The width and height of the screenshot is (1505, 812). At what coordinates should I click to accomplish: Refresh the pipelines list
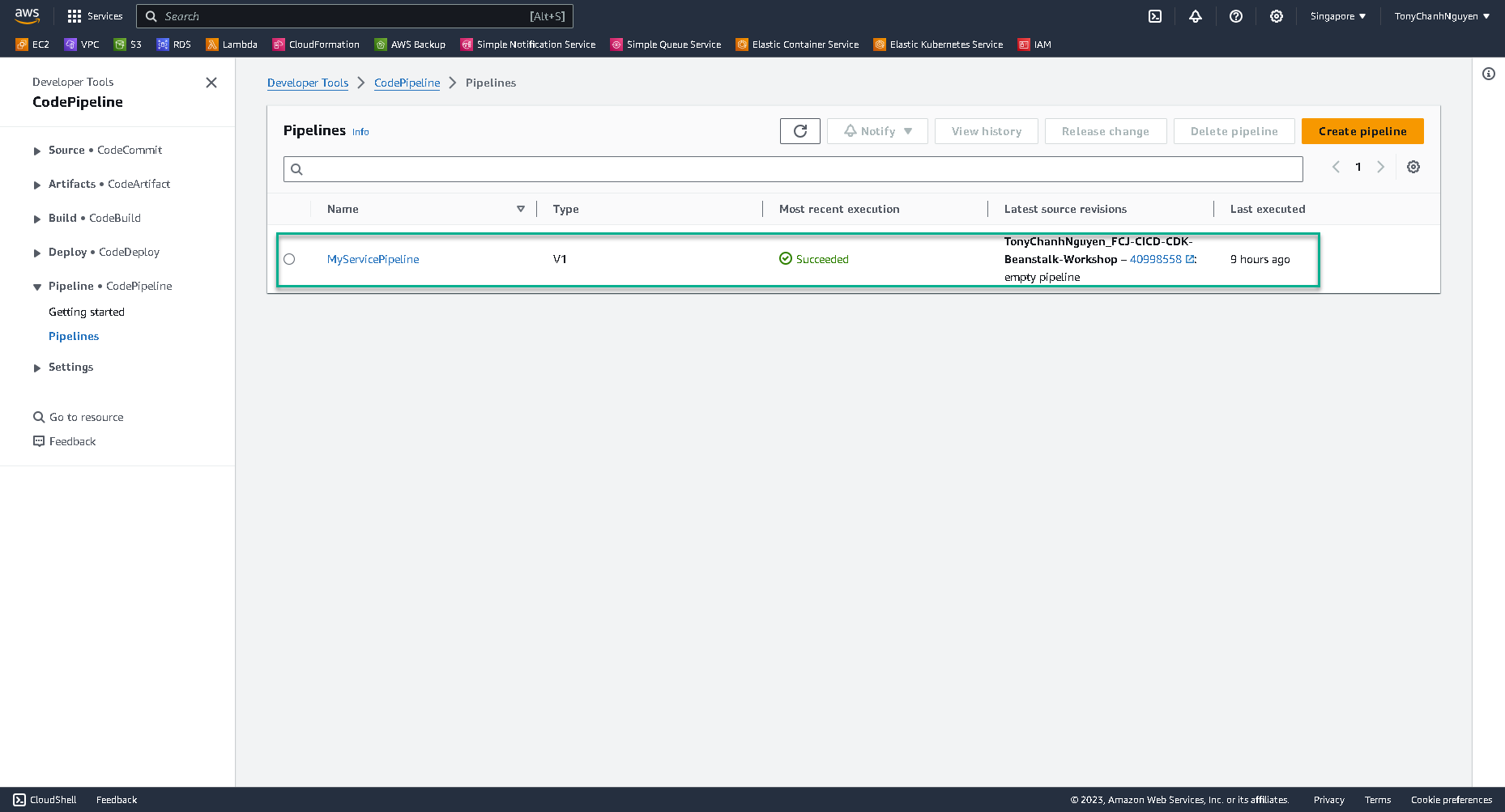pos(800,131)
